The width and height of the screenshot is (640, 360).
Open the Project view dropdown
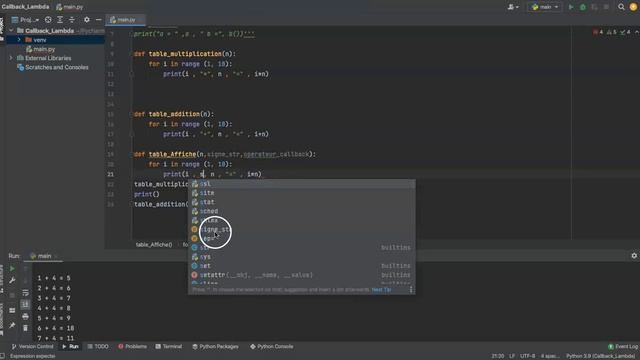click(25, 20)
